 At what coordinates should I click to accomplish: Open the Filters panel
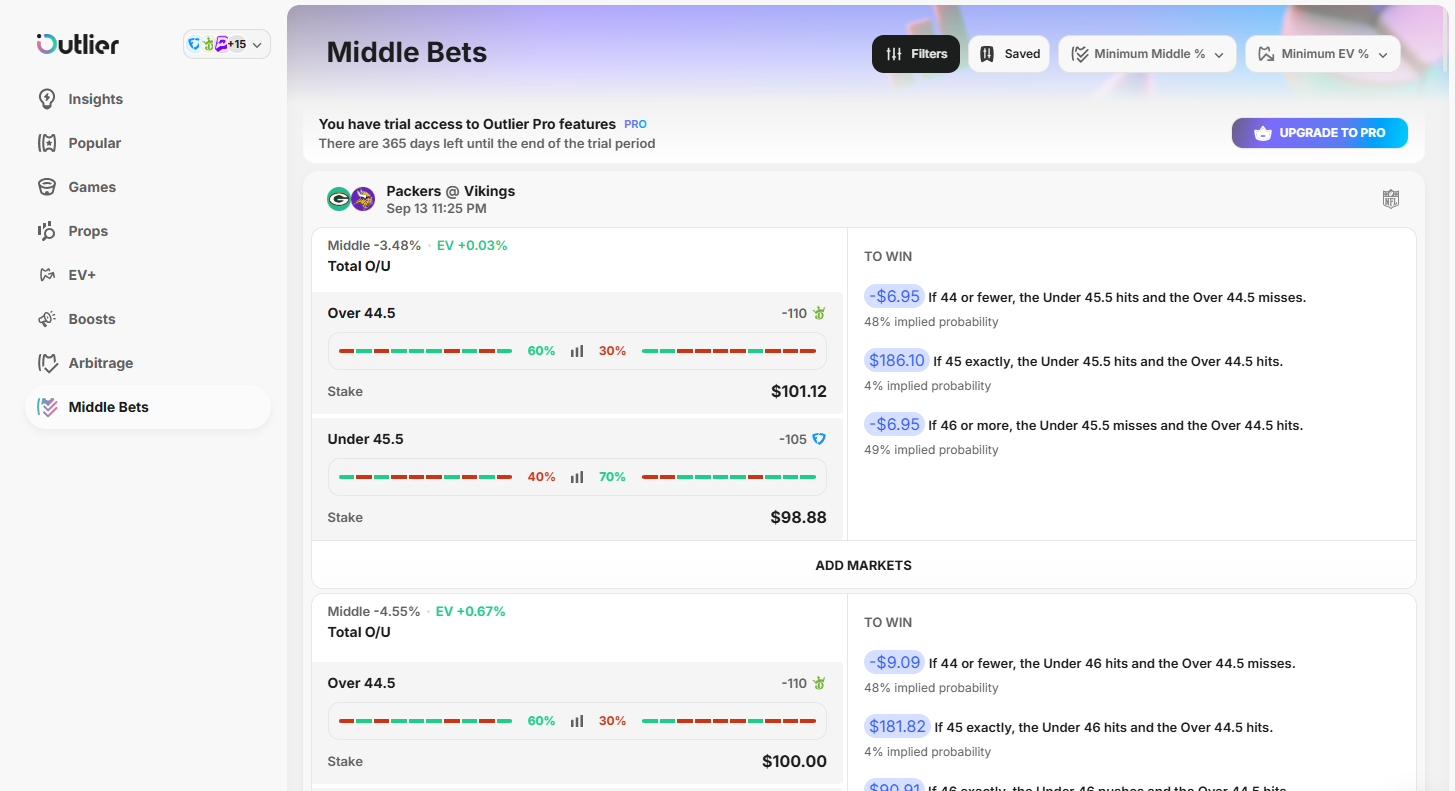[x=916, y=54]
